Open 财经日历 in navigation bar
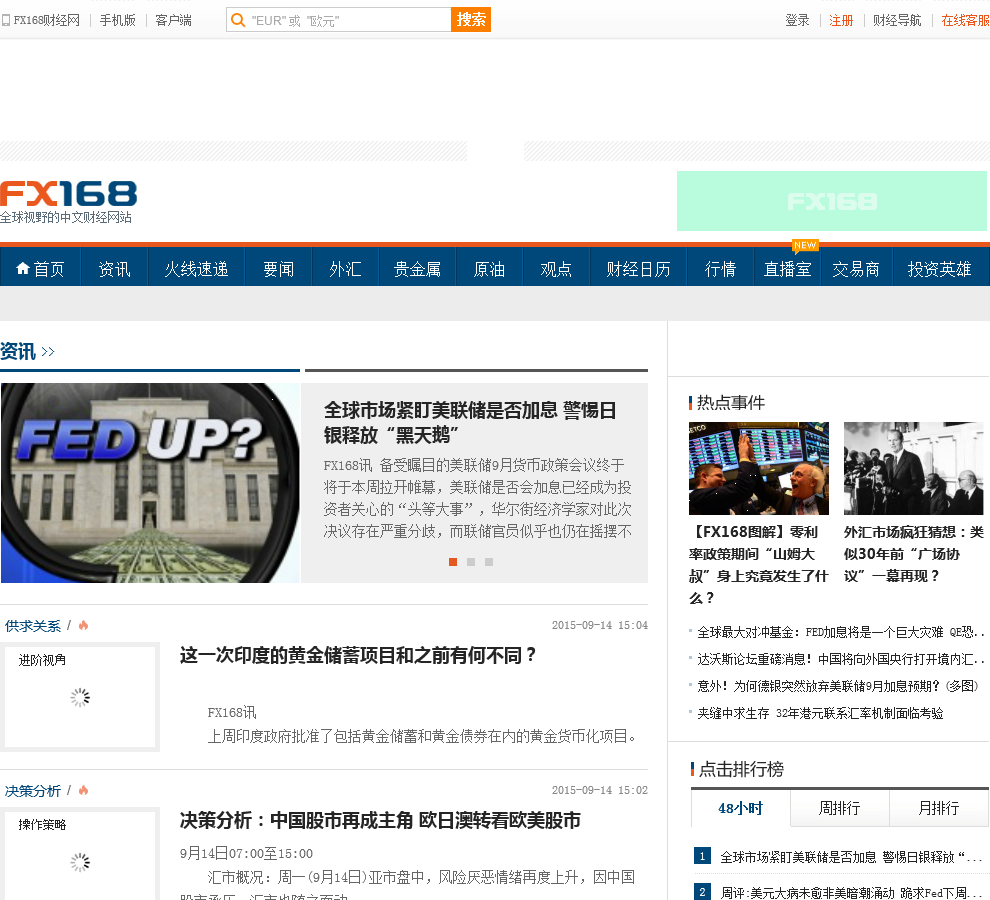The height and width of the screenshot is (900, 990). click(x=638, y=269)
